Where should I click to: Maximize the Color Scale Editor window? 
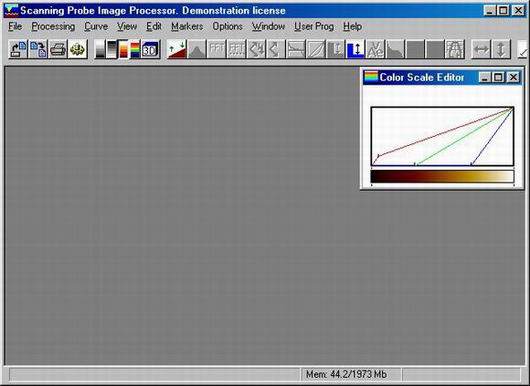click(498, 77)
